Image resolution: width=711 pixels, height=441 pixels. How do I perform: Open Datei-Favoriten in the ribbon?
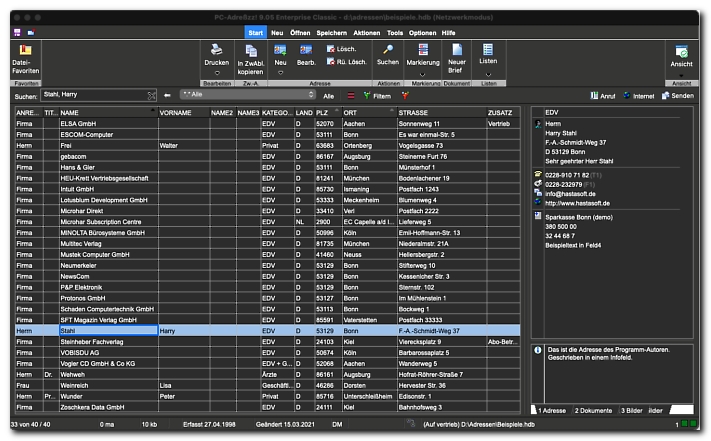point(25,59)
